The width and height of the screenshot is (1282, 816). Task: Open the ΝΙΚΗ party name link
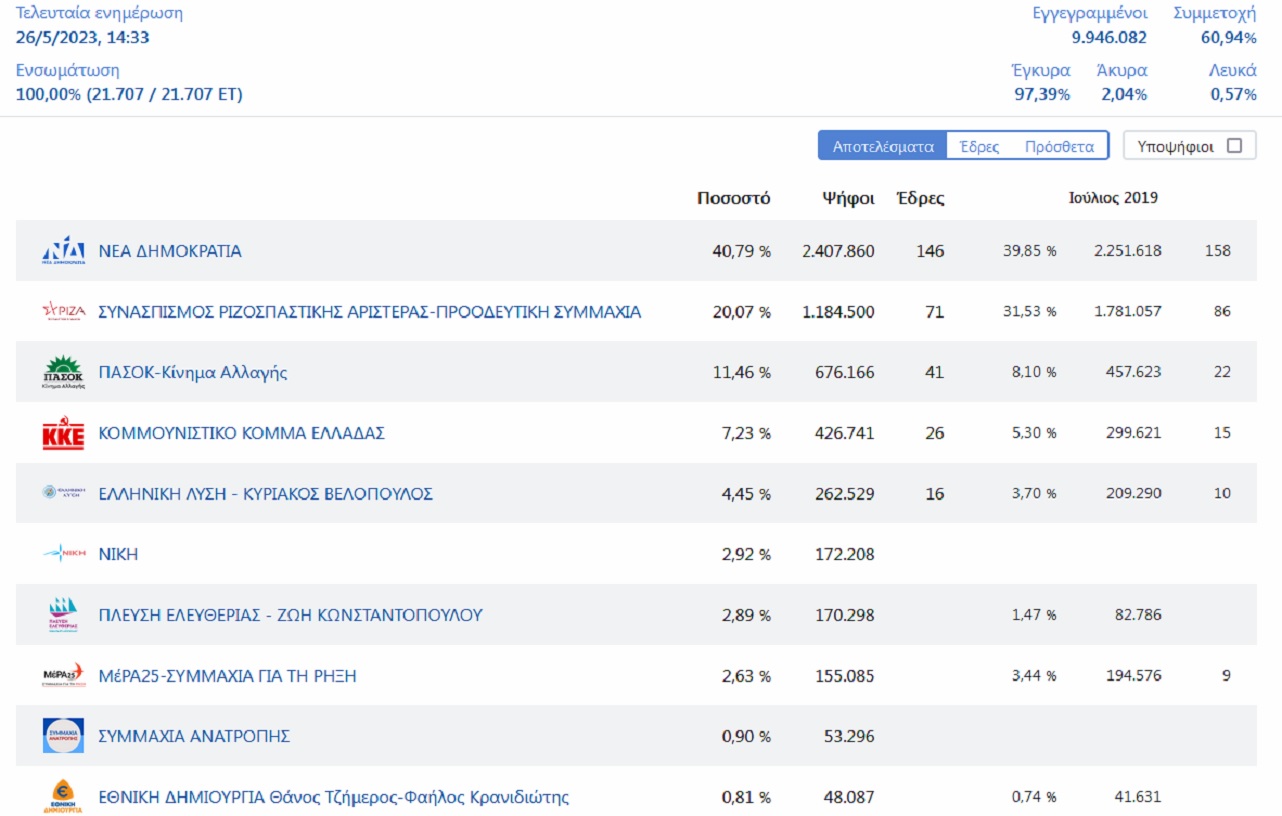coord(118,554)
